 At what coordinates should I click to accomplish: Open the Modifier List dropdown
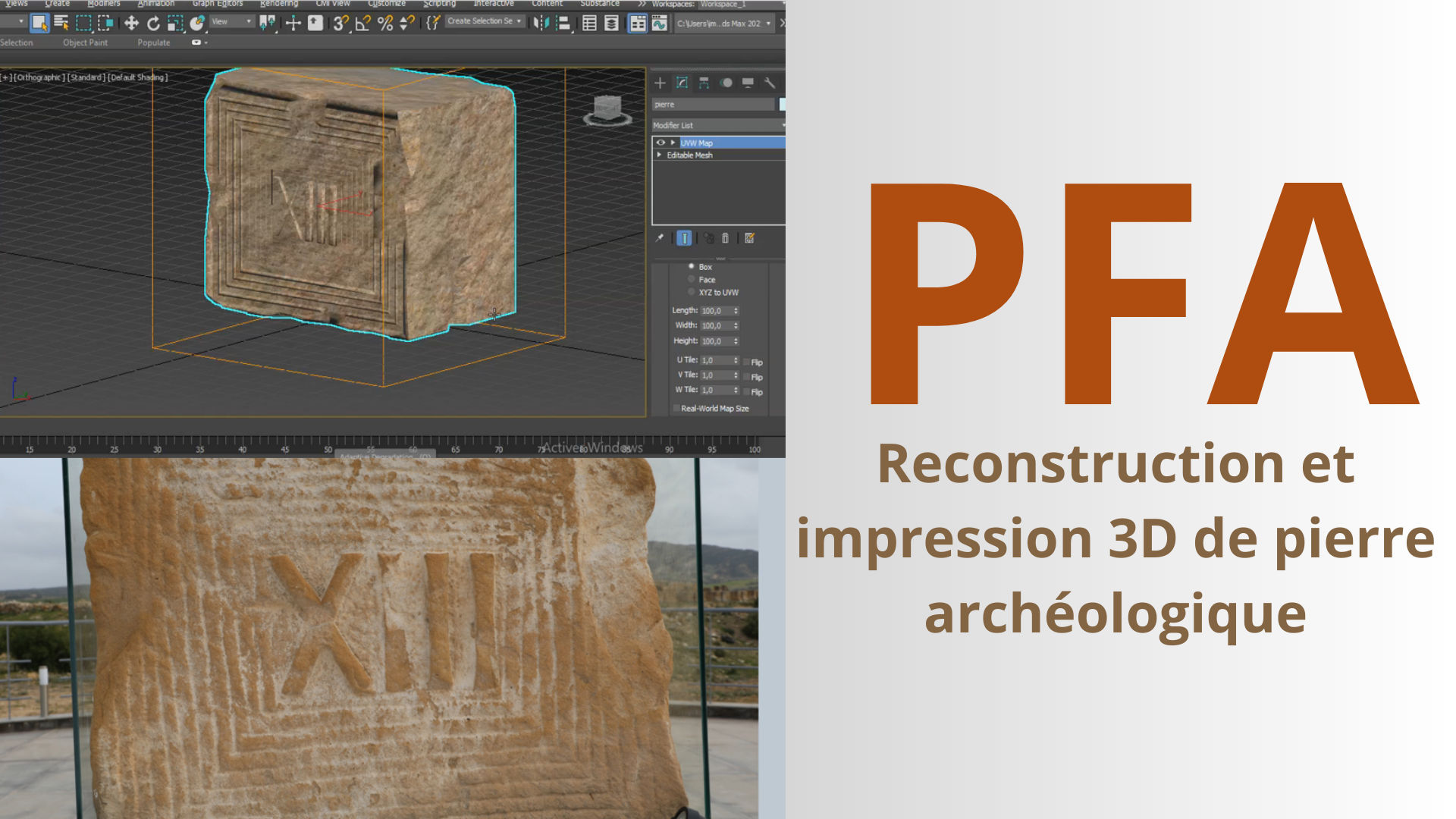point(718,125)
